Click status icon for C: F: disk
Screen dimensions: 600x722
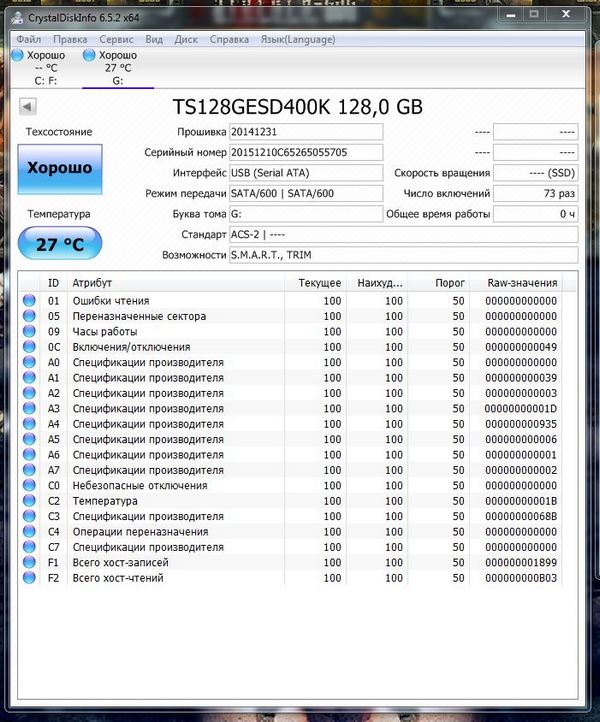point(16,55)
